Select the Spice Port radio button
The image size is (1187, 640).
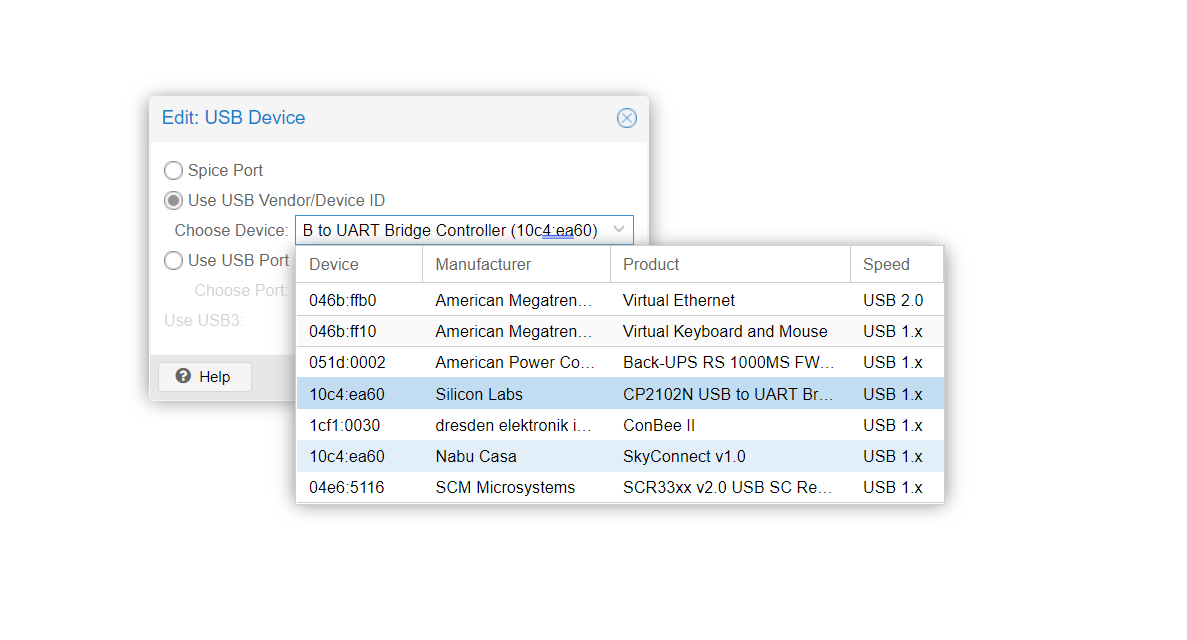pyautogui.click(x=172, y=170)
